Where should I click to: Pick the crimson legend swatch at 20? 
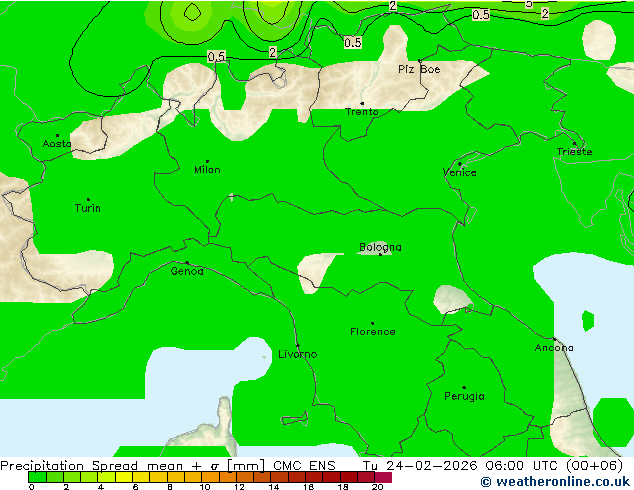tap(383, 477)
